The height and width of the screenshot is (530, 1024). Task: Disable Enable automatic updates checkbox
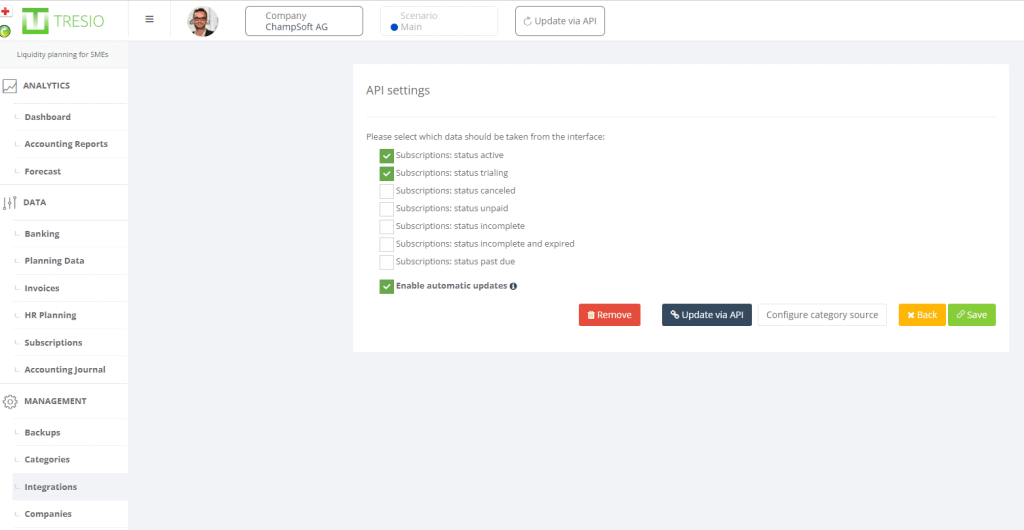(x=387, y=287)
